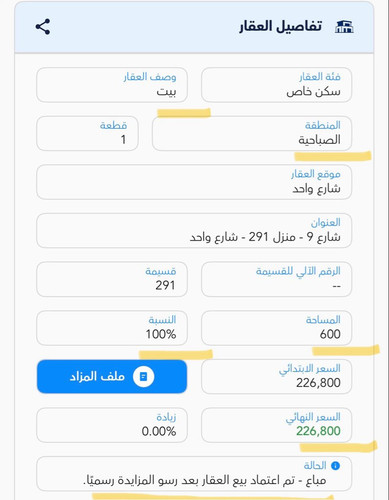Image resolution: width=389 pixels, height=500 pixels.
Task: Click the blue info icon beside الحالة
Action: coord(335,466)
